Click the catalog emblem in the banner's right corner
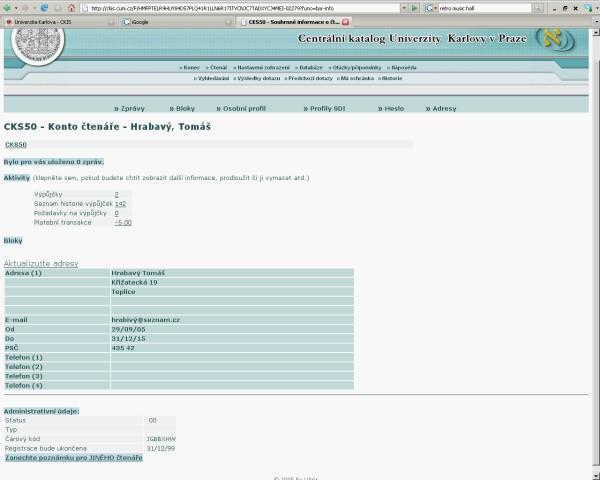Viewport: 600px width, 480px height. click(x=555, y=41)
